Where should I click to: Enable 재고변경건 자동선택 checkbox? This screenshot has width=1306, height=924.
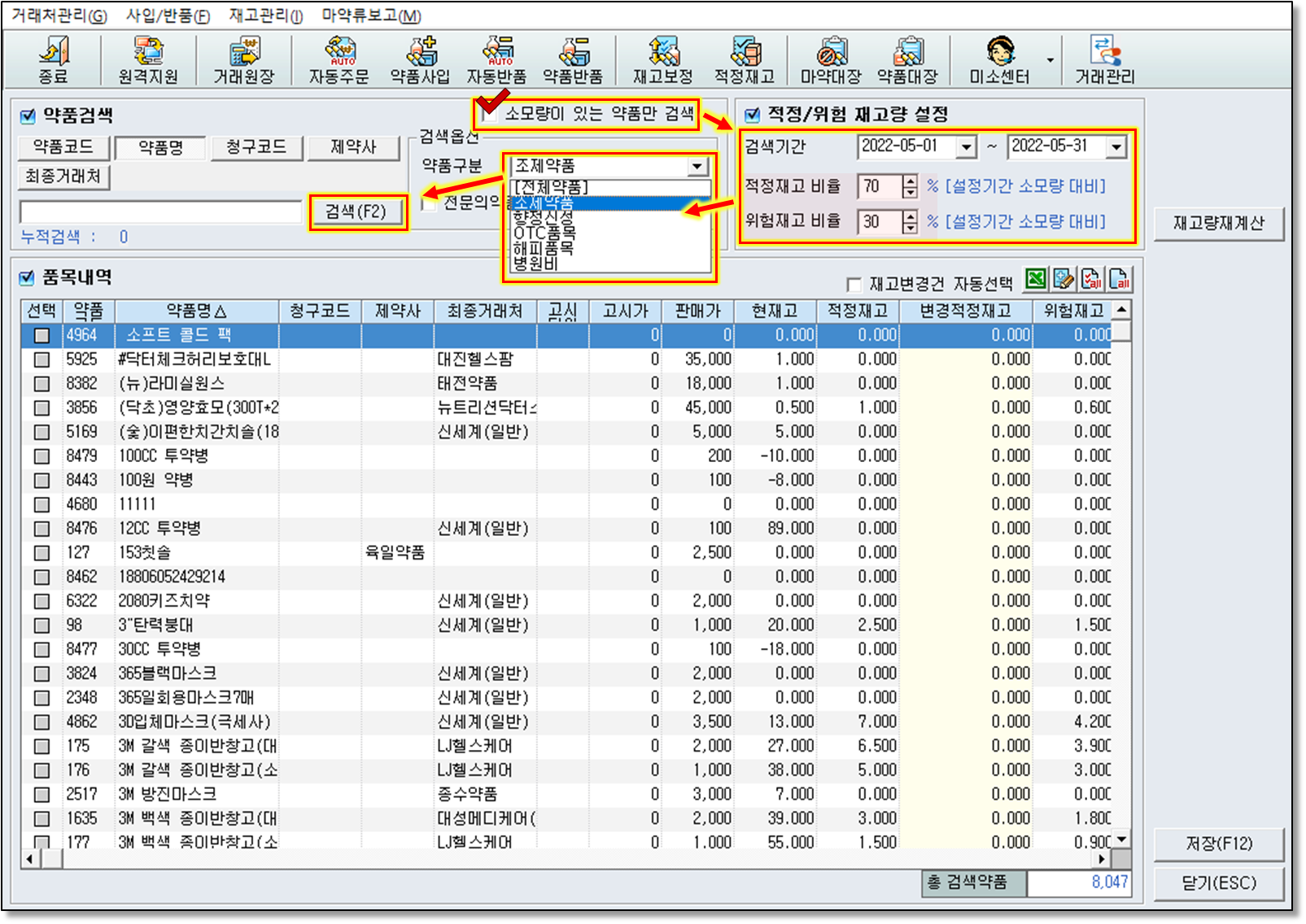(854, 285)
